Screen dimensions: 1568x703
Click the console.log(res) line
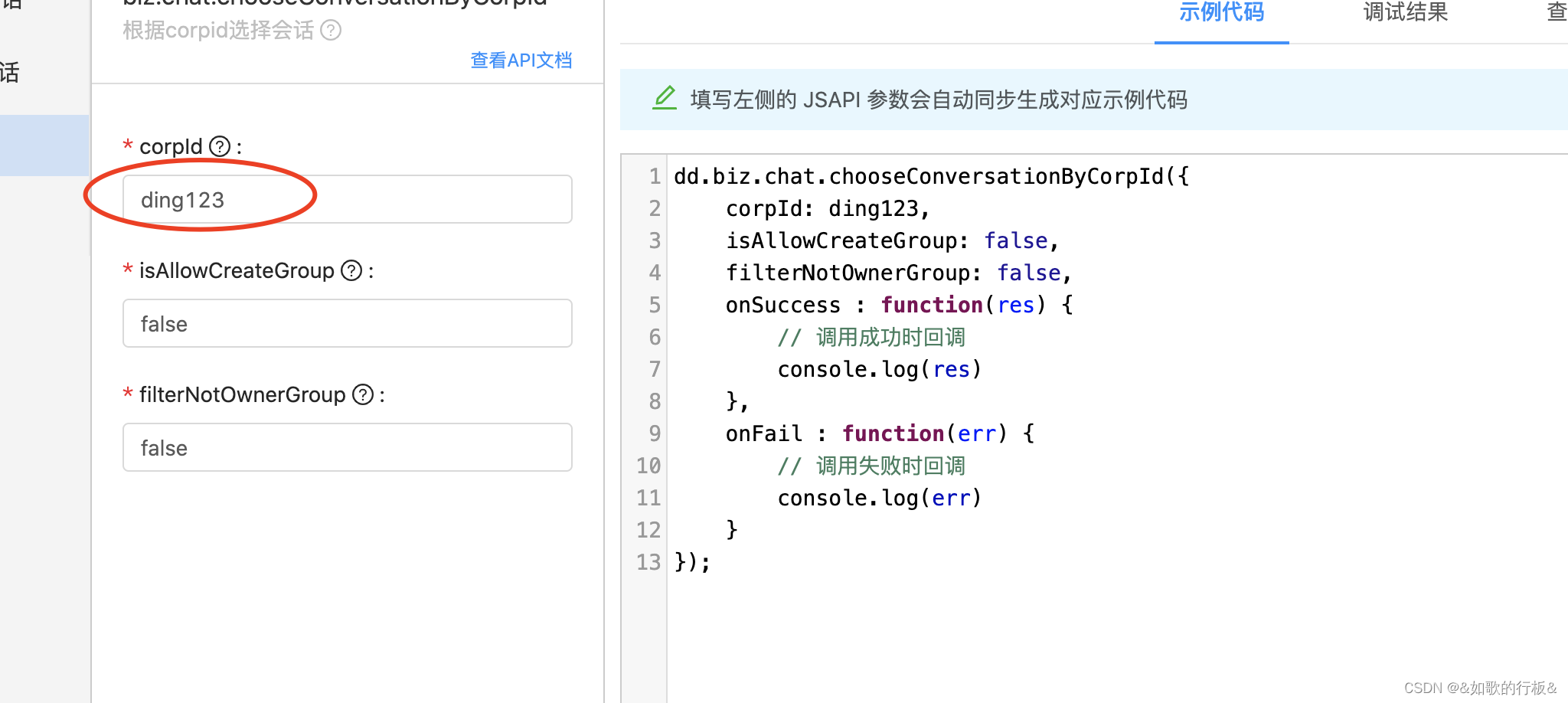(880, 369)
